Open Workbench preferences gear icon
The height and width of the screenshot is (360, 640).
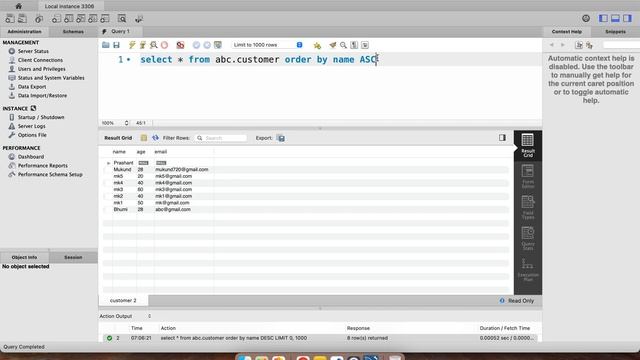586,18
